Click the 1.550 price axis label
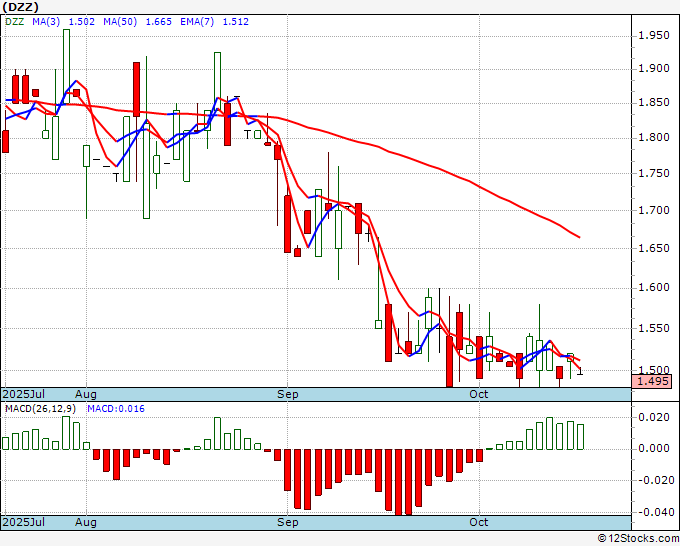Viewport: 680px width, 546px height. pos(654,329)
